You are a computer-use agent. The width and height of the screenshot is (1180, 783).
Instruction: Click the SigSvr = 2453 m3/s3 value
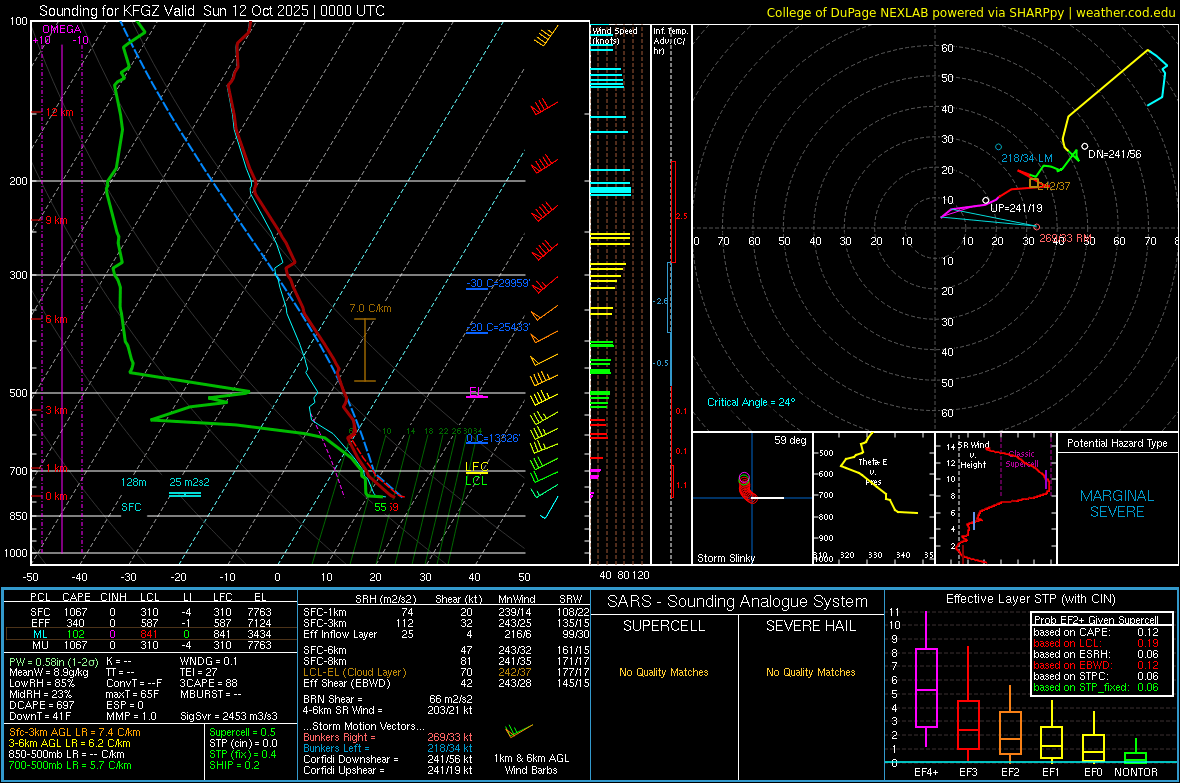pos(229,715)
